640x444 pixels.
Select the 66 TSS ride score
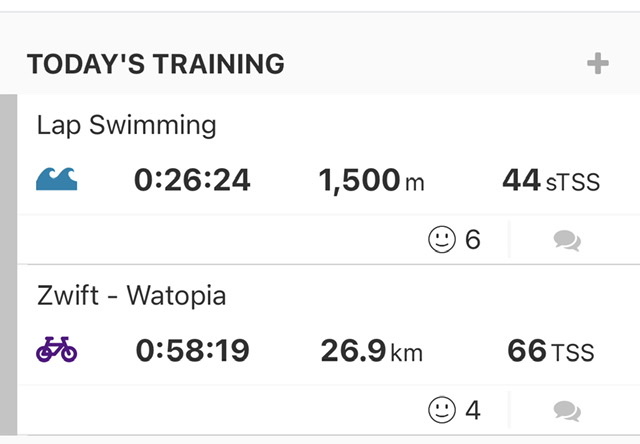551,351
